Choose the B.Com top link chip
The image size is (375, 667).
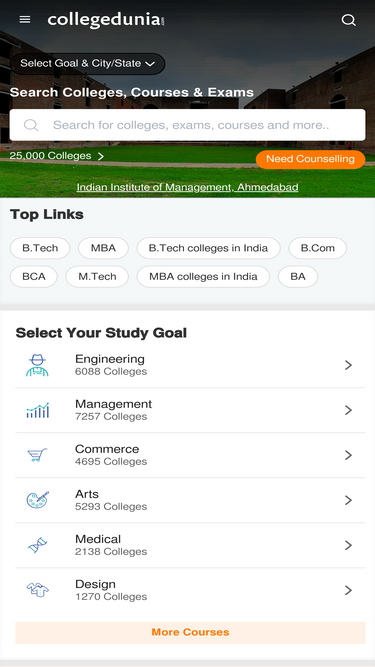[318, 248]
